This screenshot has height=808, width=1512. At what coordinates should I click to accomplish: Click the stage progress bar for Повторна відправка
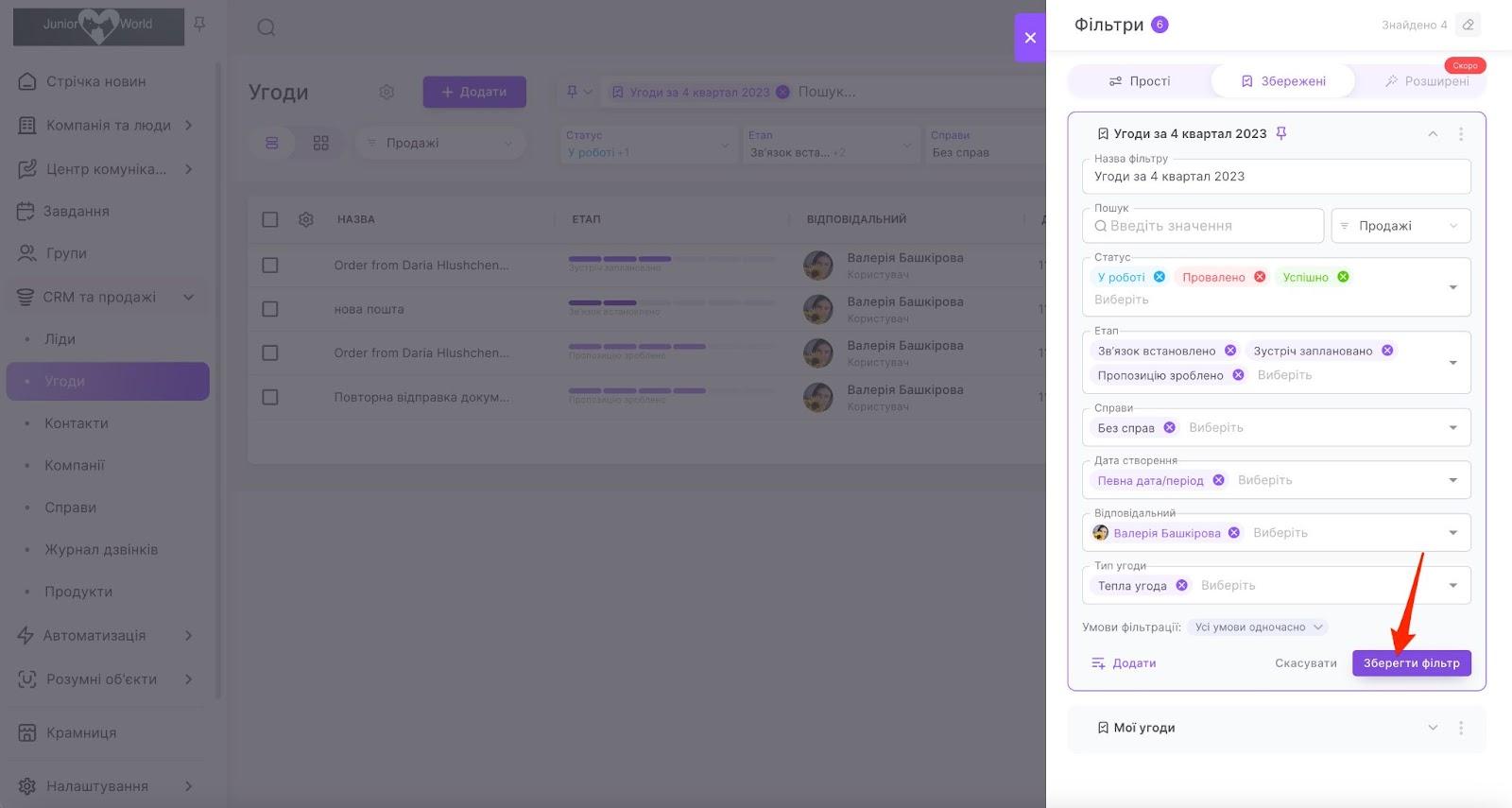coord(671,390)
